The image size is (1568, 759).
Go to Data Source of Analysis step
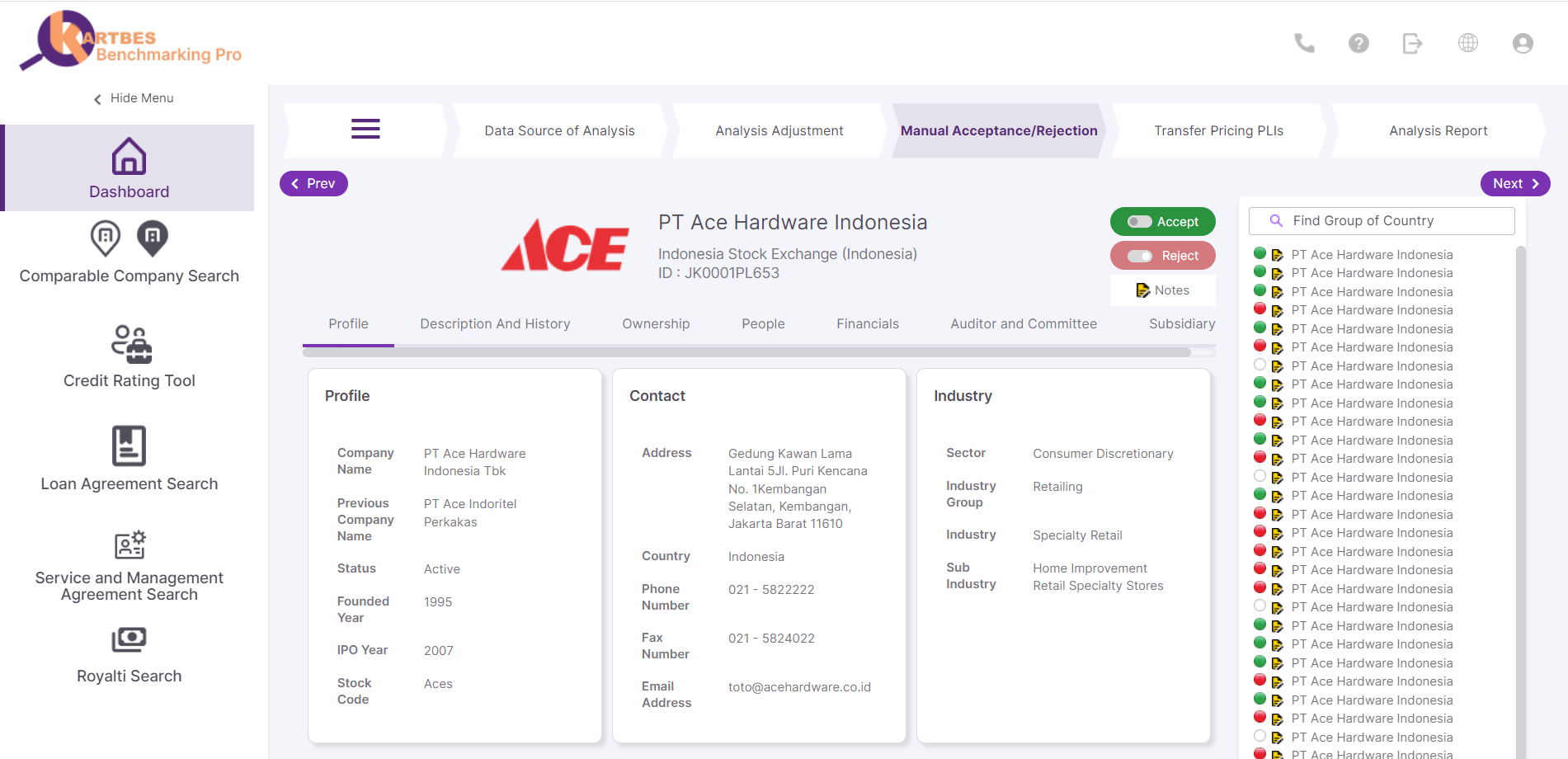click(559, 130)
